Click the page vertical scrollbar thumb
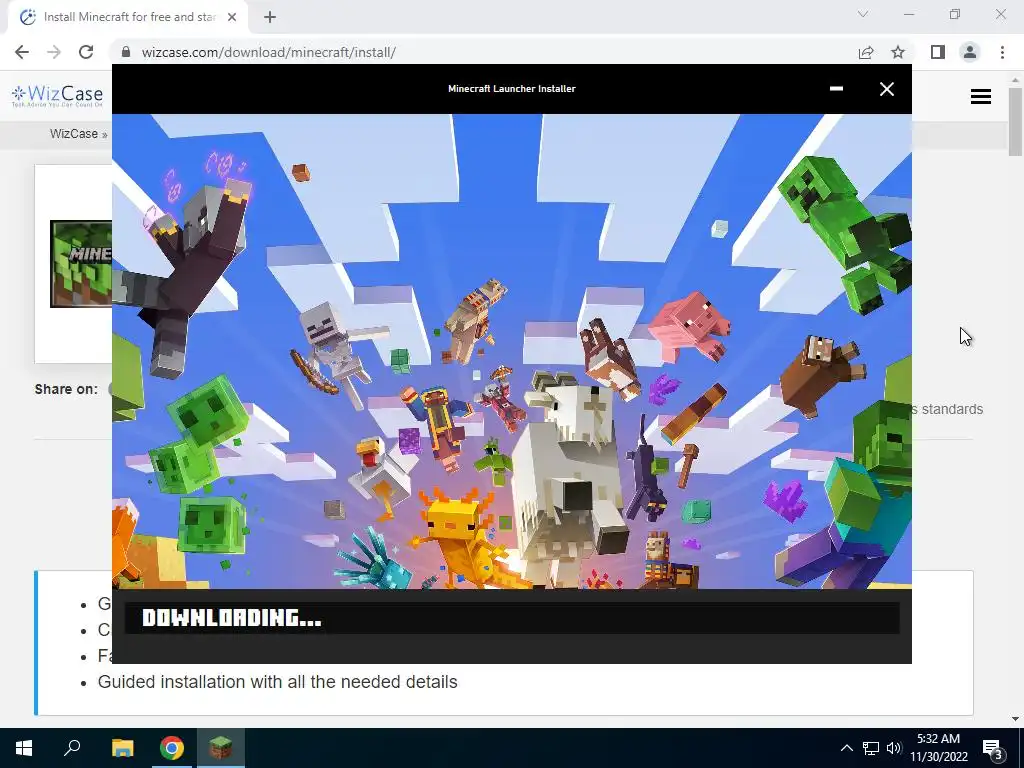Viewport: 1024px width, 768px height. click(1015, 120)
